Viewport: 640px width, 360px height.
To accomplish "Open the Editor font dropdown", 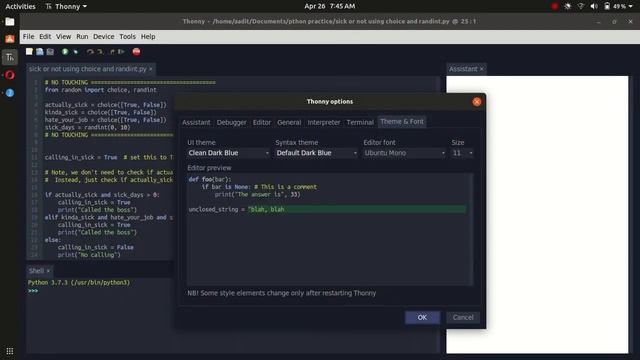I will point(405,153).
